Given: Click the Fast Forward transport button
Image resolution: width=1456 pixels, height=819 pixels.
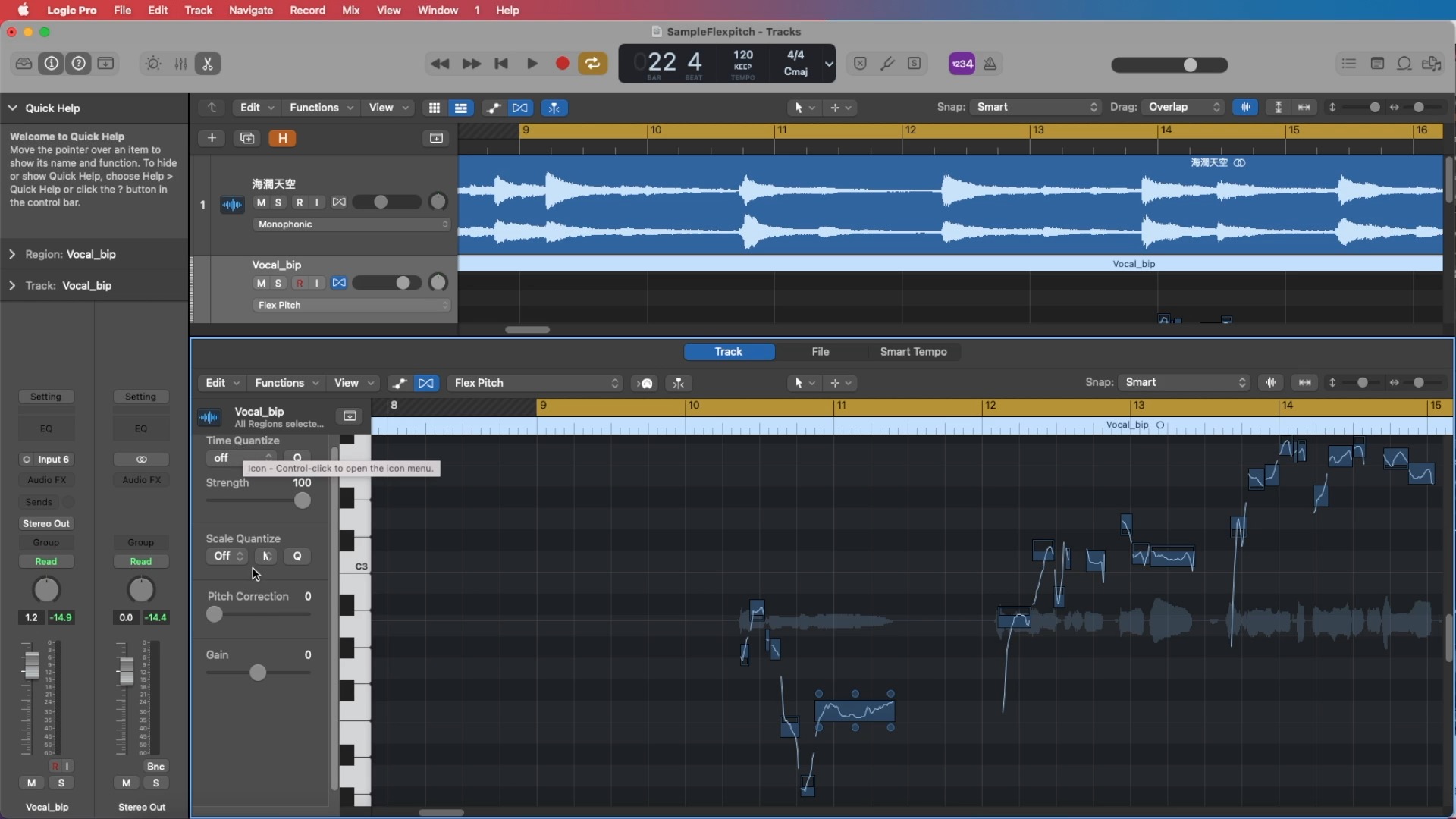Looking at the screenshot, I should (x=471, y=64).
